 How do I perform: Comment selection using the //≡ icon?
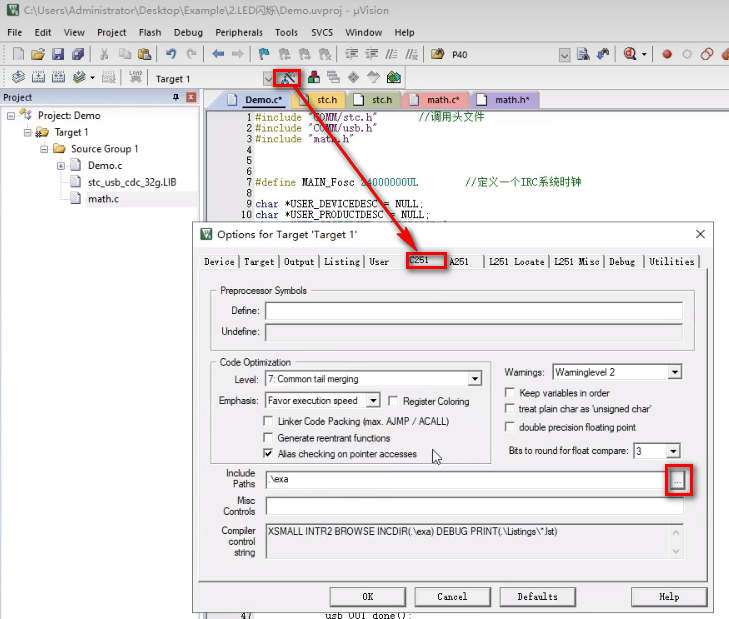[x=391, y=54]
